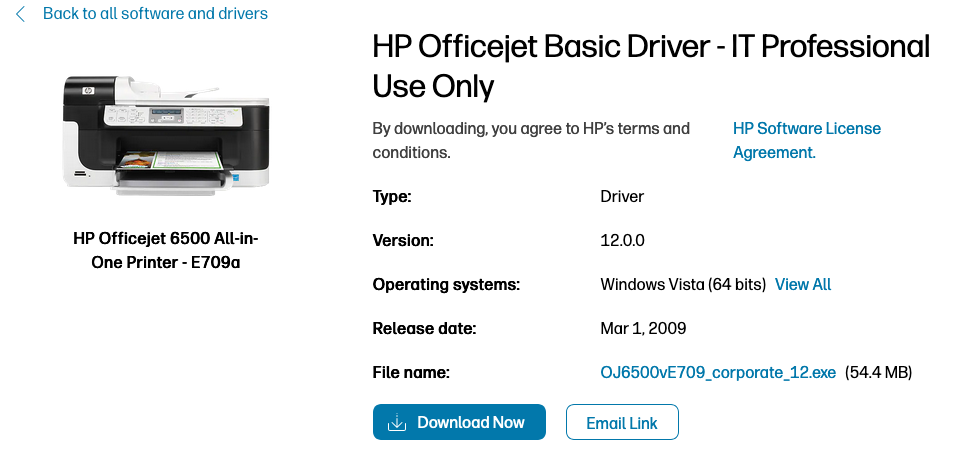Screen dimensions: 953x457
Task: Click the 54.4 MB file size text
Action: tap(879, 373)
